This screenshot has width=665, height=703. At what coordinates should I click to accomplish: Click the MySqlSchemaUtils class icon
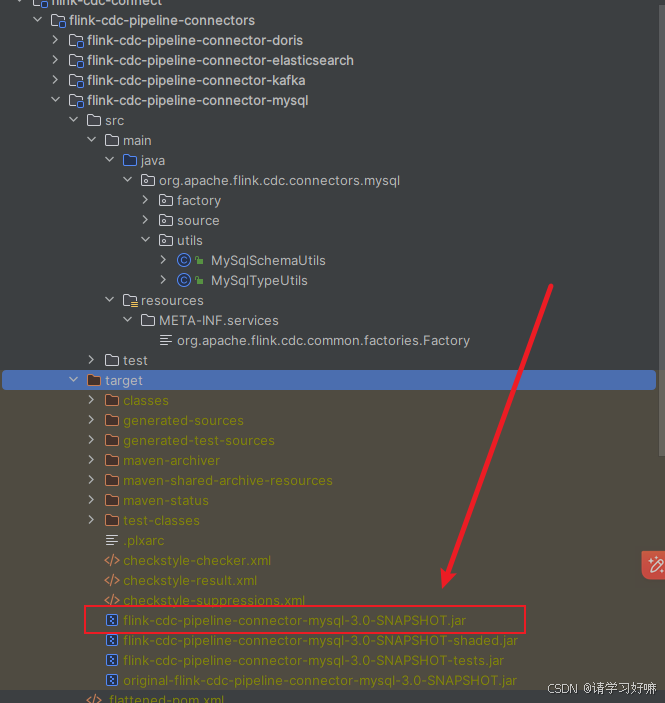click(x=184, y=260)
